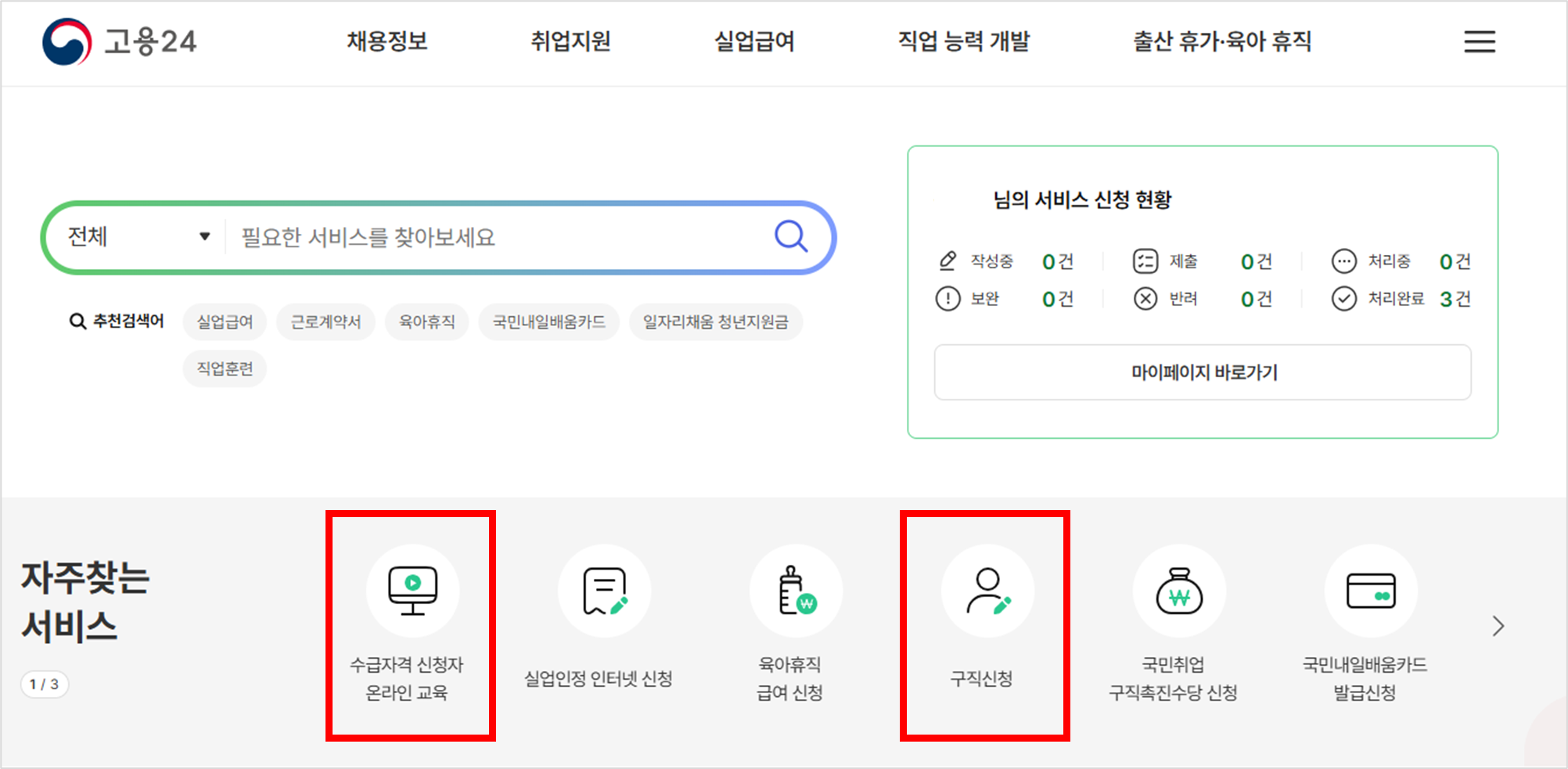Click the 추천검색어 magnifier icon

coord(77,322)
